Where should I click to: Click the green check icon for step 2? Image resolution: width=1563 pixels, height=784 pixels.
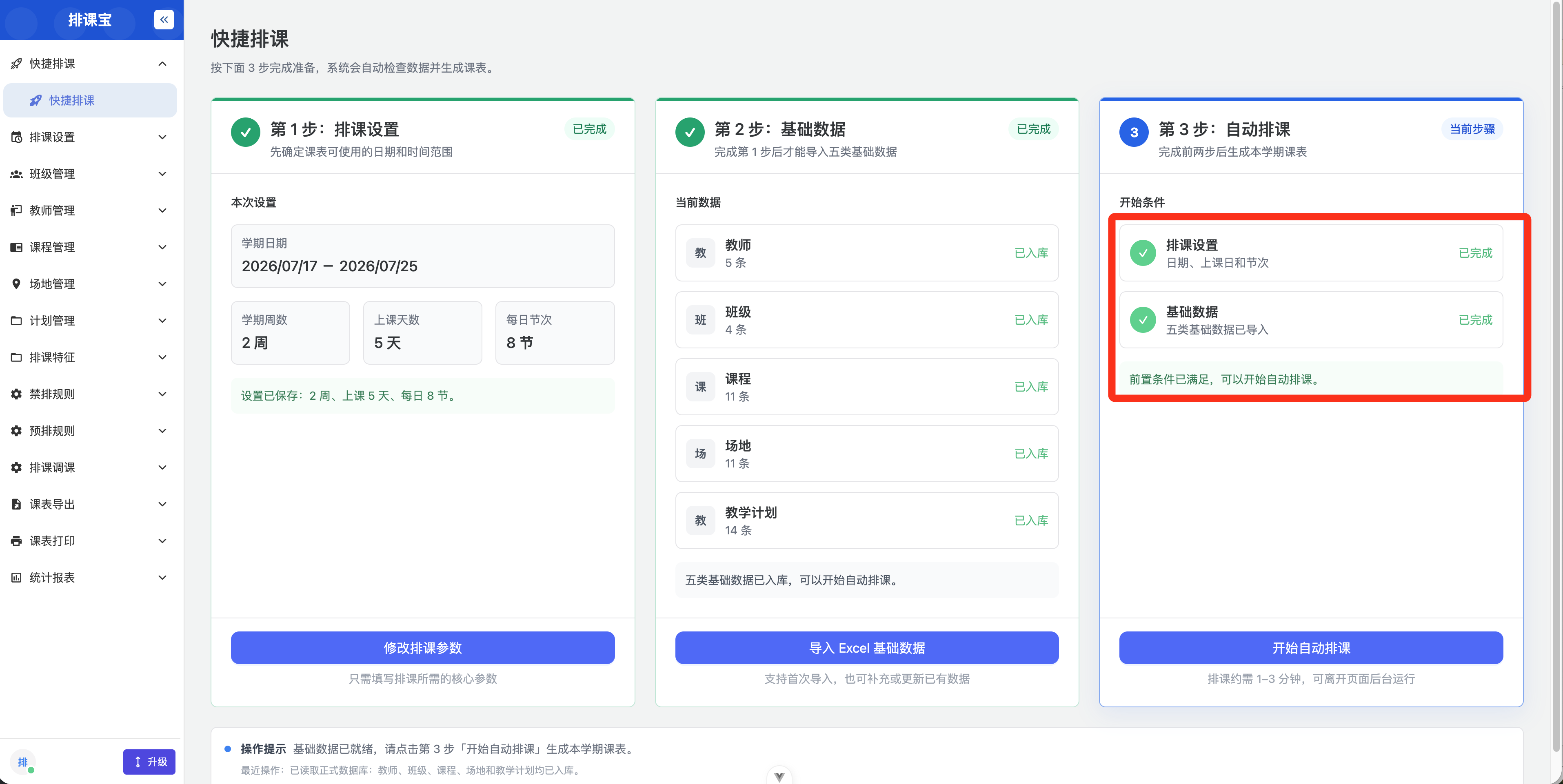690,132
